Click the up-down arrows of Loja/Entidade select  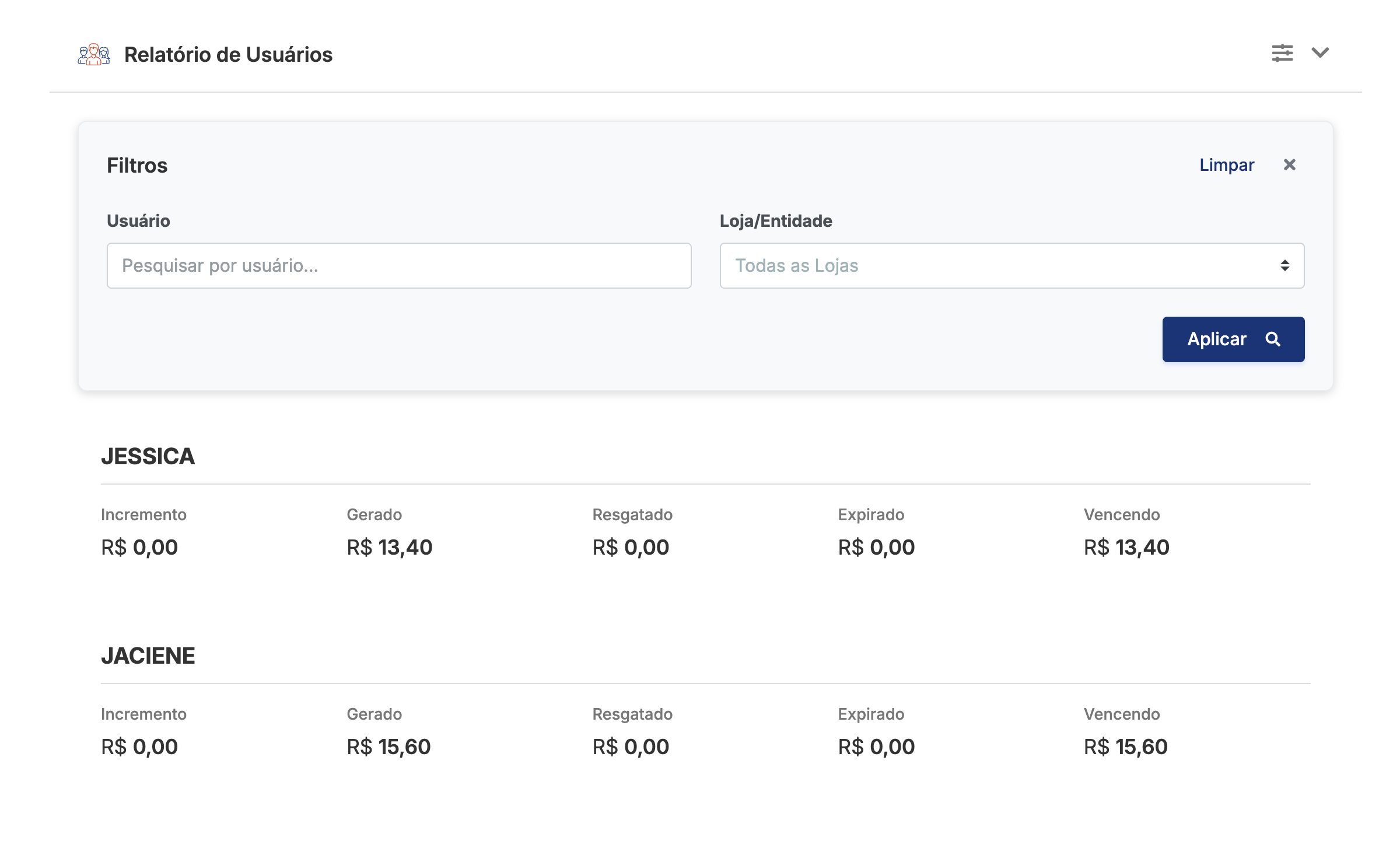point(1284,266)
